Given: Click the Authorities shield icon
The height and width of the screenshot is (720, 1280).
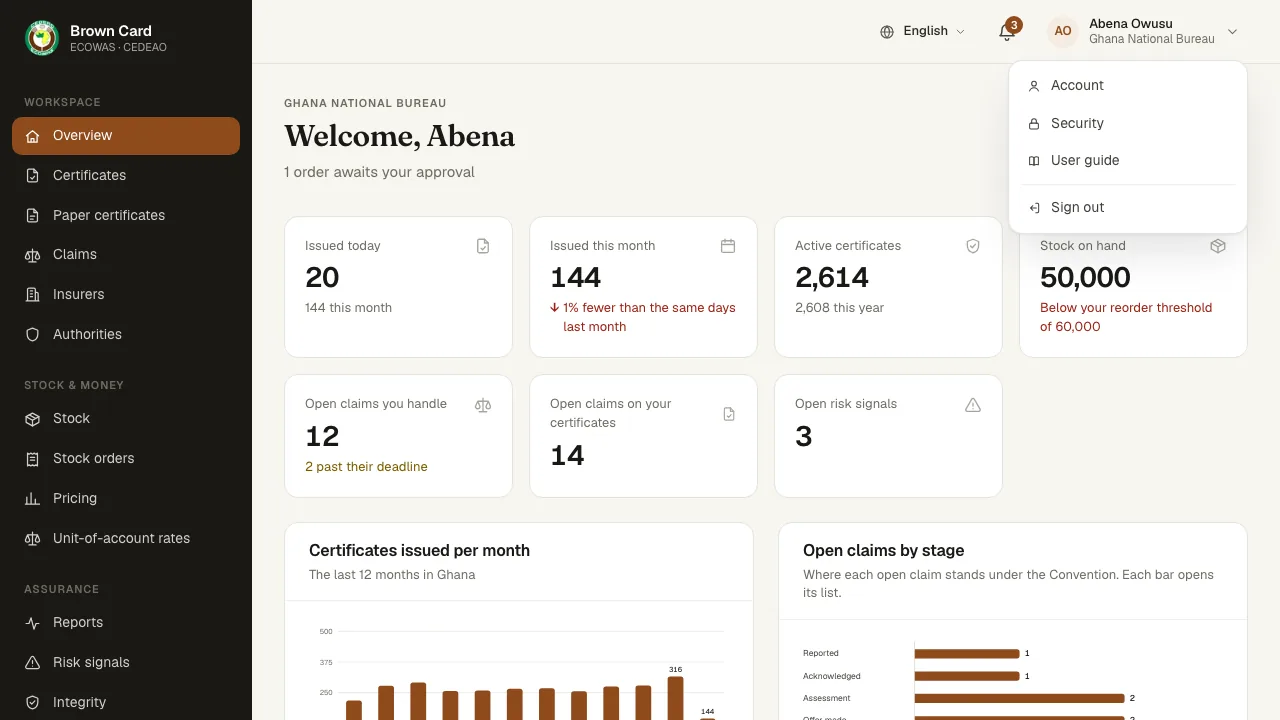Looking at the screenshot, I should tap(33, 335).
